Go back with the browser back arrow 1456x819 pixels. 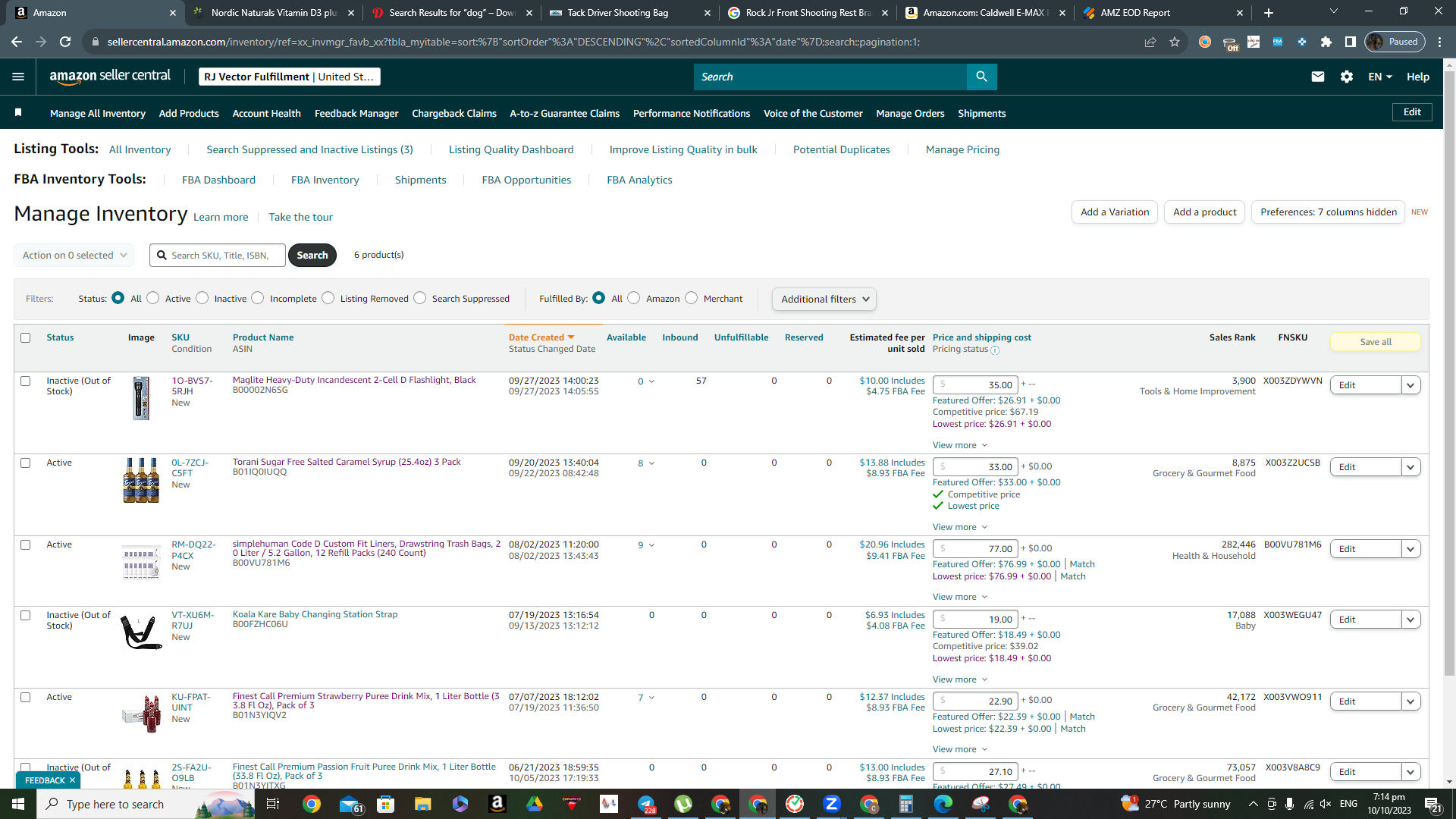pos(17,42)
